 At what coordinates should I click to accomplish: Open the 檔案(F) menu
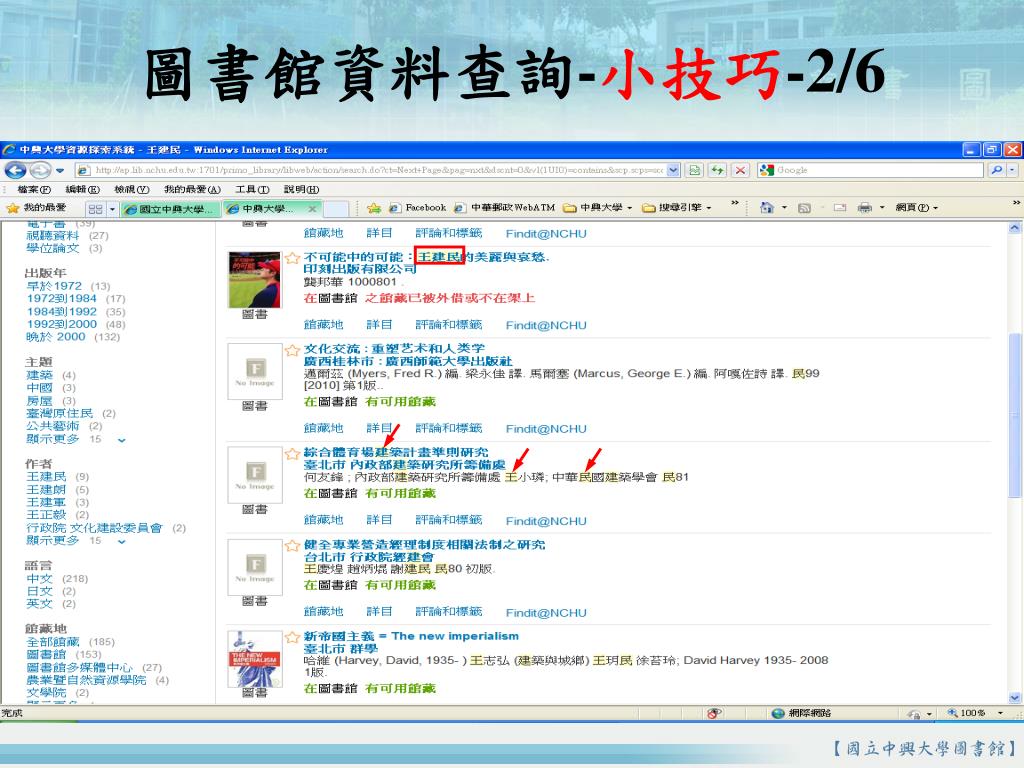(x=34, y=189)
